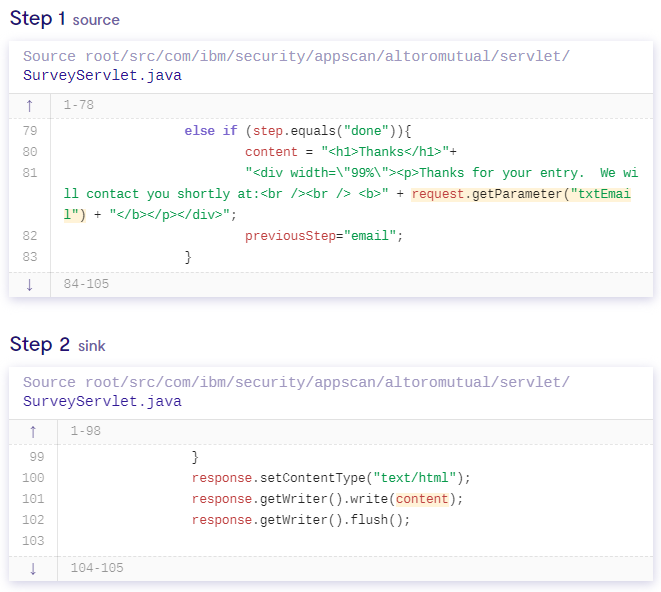The height and width of the screenshot is (592, 661).
Task: Click the highlighted content argument on line 101
Action: click(x=422, y=499)
